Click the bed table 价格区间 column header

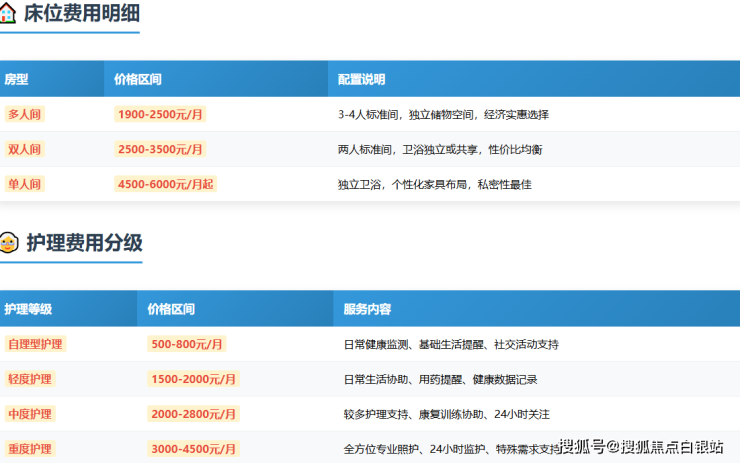click(x=138, y=79)
